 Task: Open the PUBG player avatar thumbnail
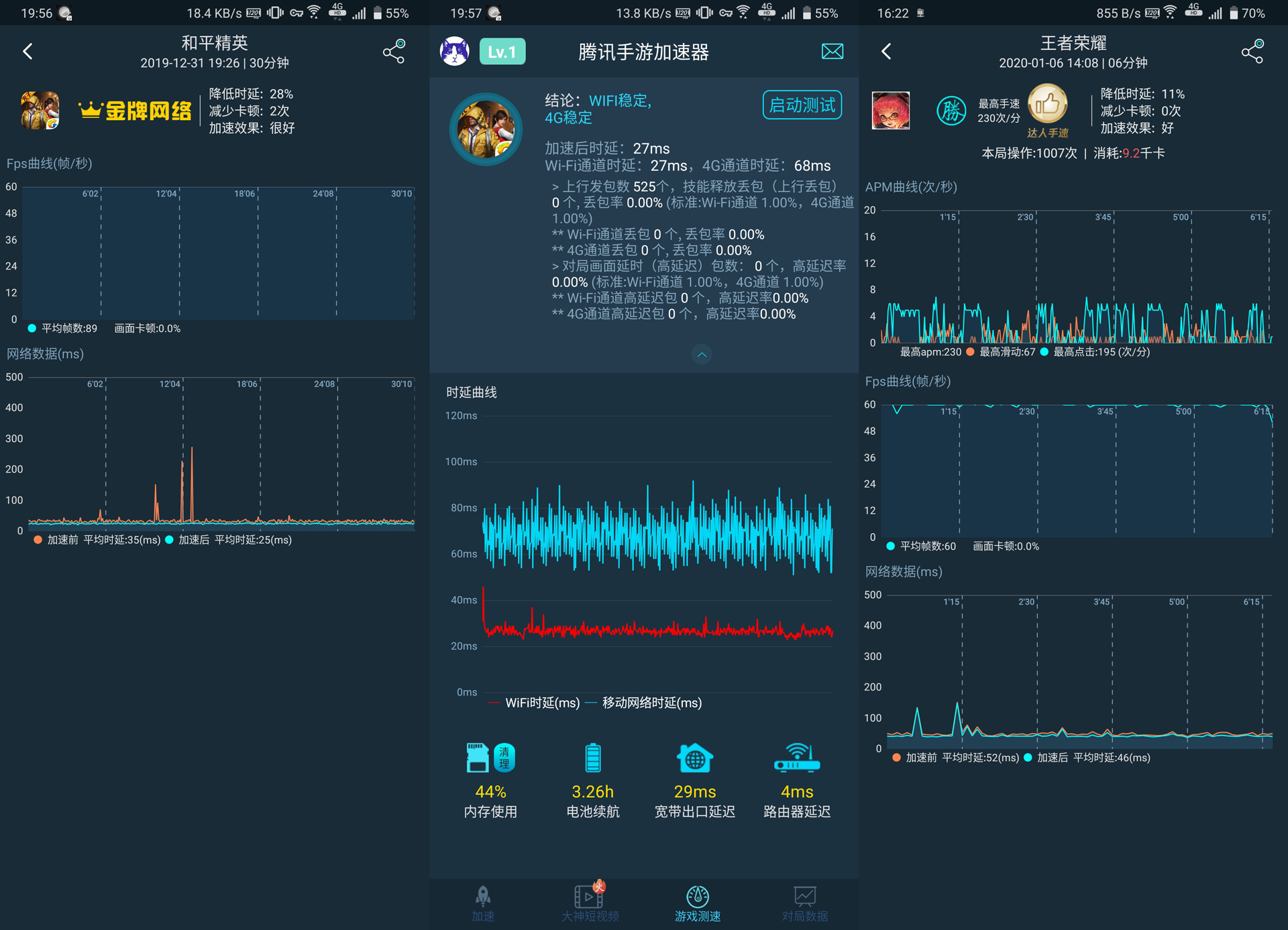click(x=486, y=128)
